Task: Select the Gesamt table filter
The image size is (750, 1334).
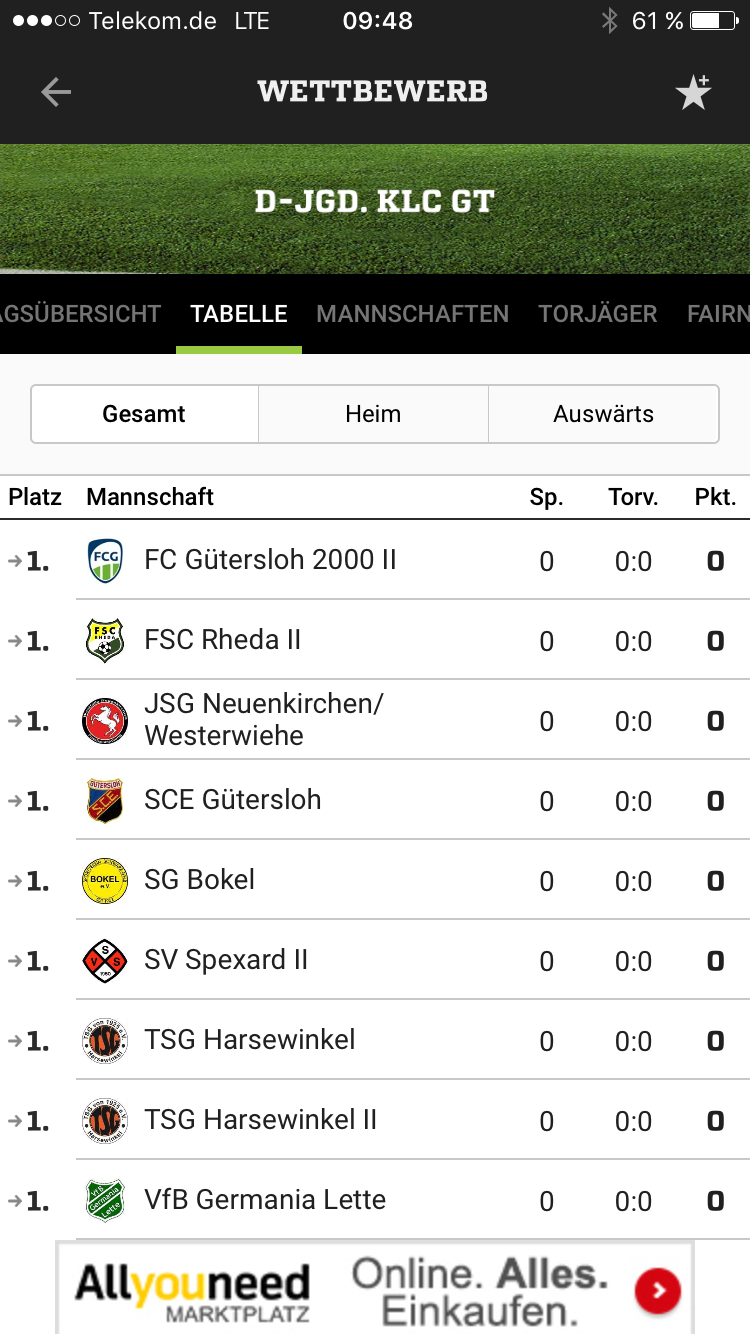Action: tap(144, 414)
